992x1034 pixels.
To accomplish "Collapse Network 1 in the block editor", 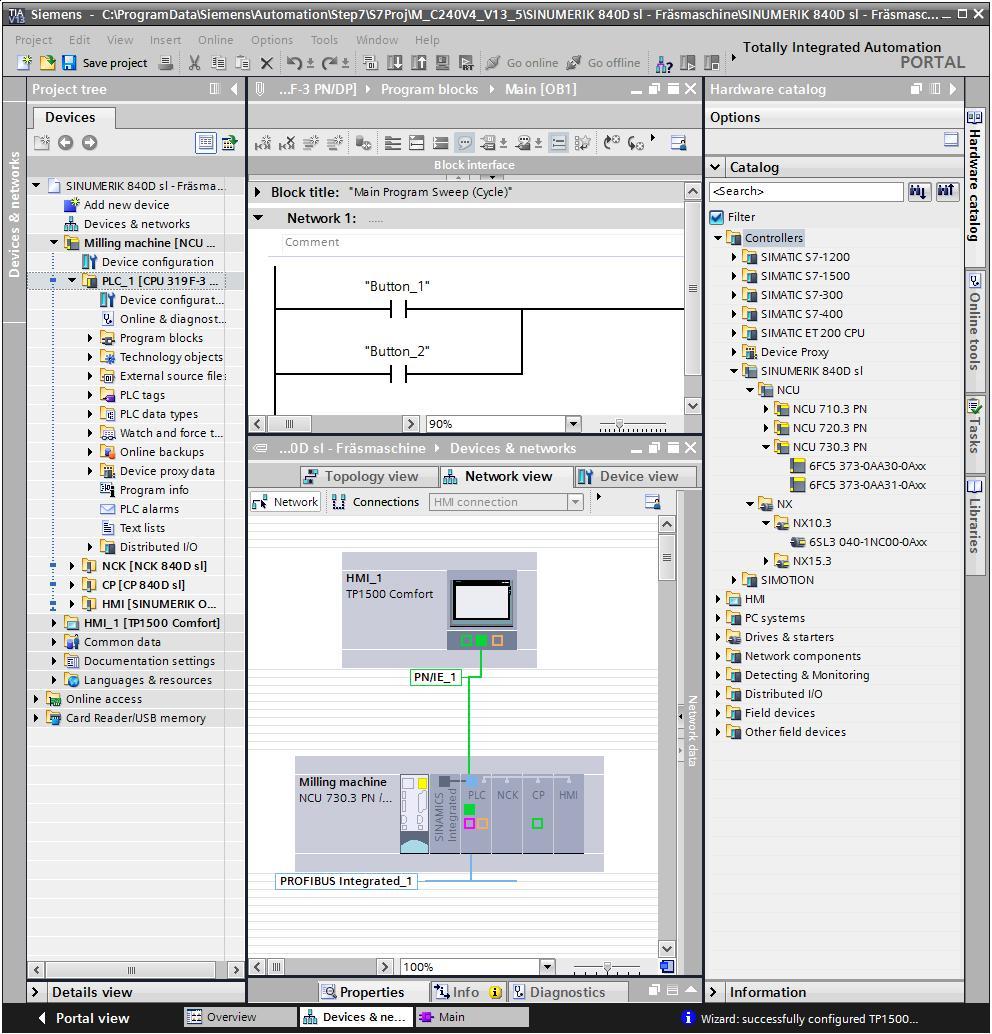I will [259, 218].
